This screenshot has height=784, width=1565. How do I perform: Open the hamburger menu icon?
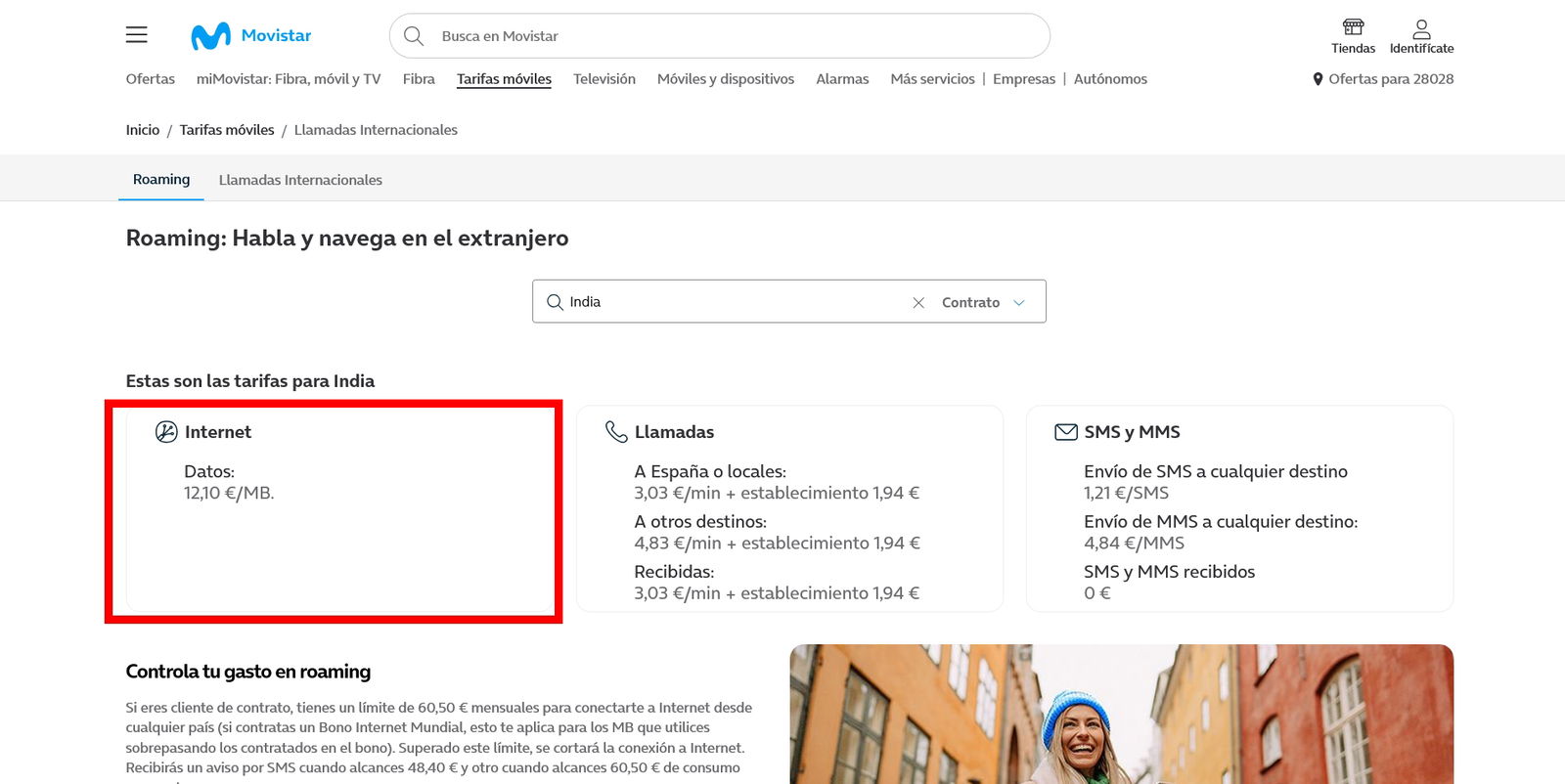coord(137,35)
